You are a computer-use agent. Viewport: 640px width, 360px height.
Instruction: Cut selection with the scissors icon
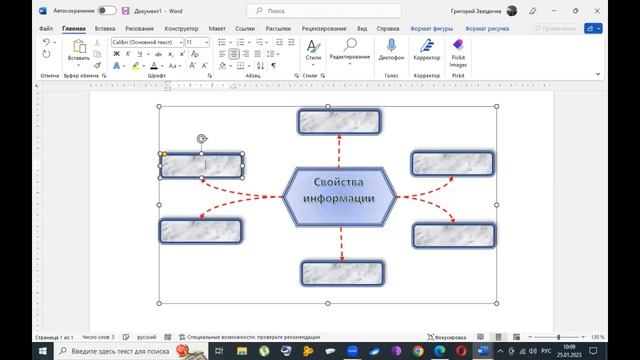pyautogui.click(x=97, y=43)
